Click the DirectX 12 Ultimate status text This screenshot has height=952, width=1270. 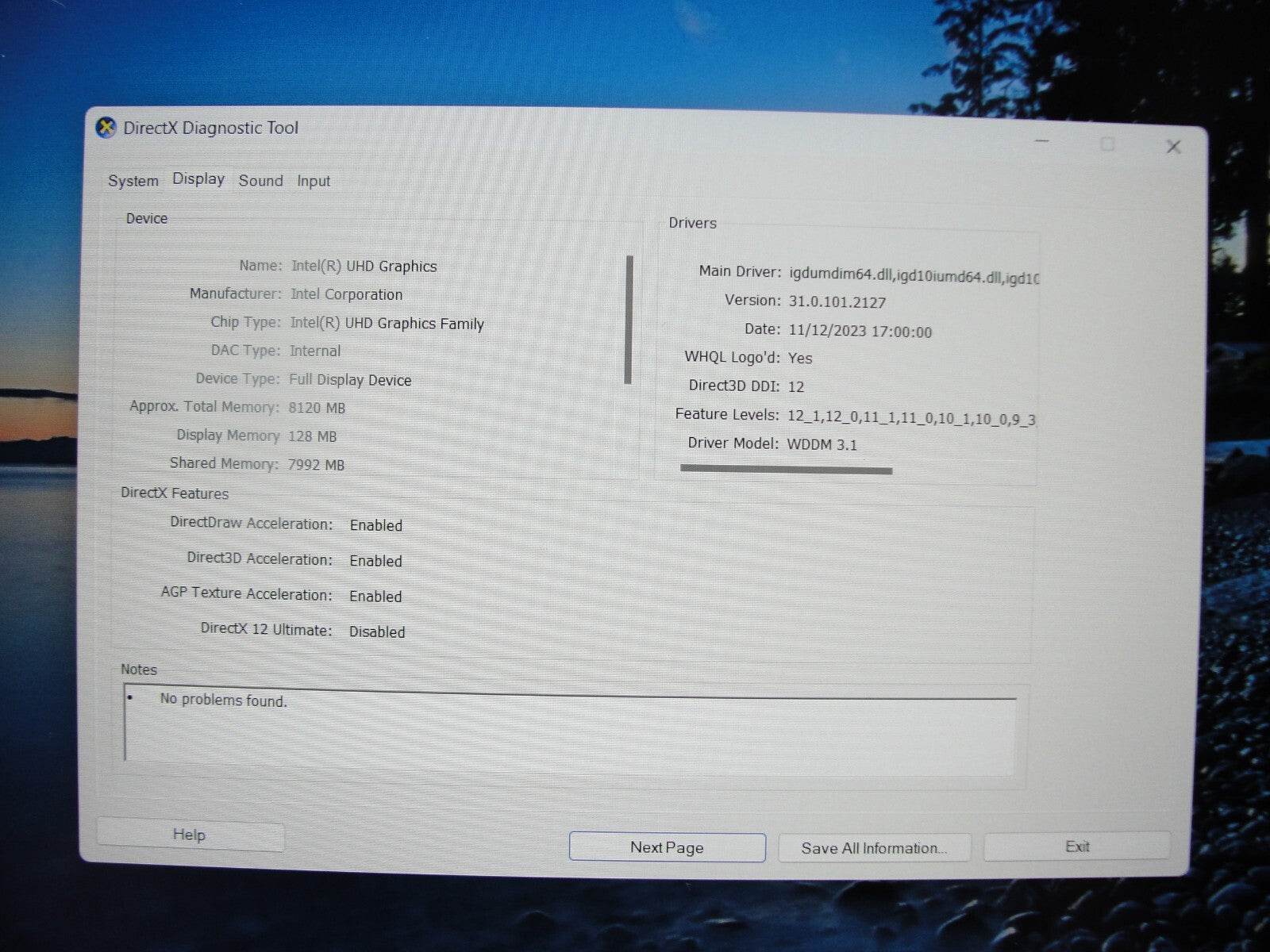coord(376,631)
